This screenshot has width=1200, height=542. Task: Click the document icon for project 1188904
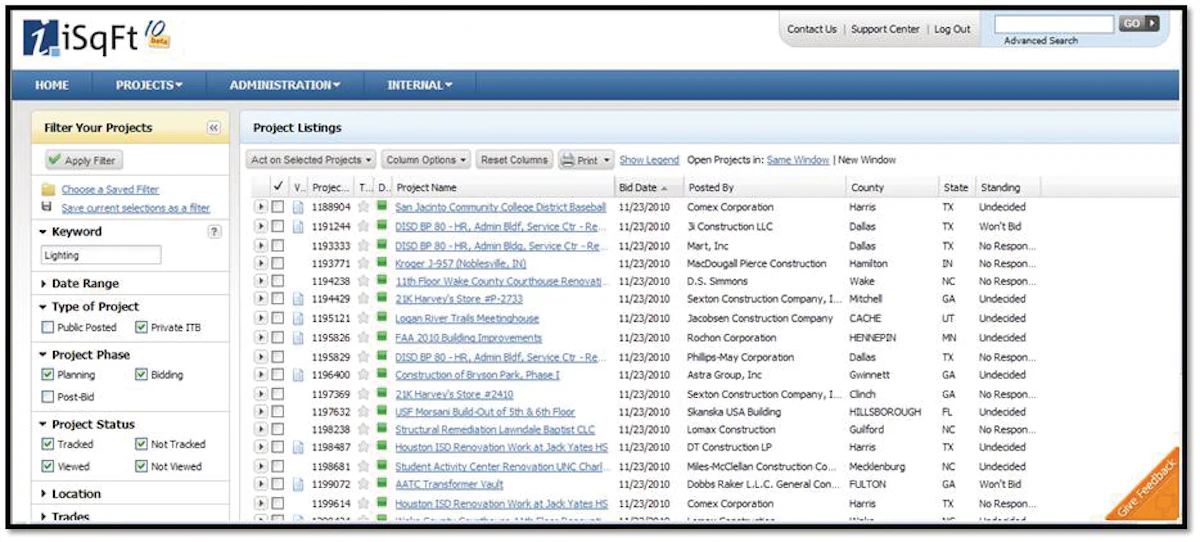pos(298,208)
